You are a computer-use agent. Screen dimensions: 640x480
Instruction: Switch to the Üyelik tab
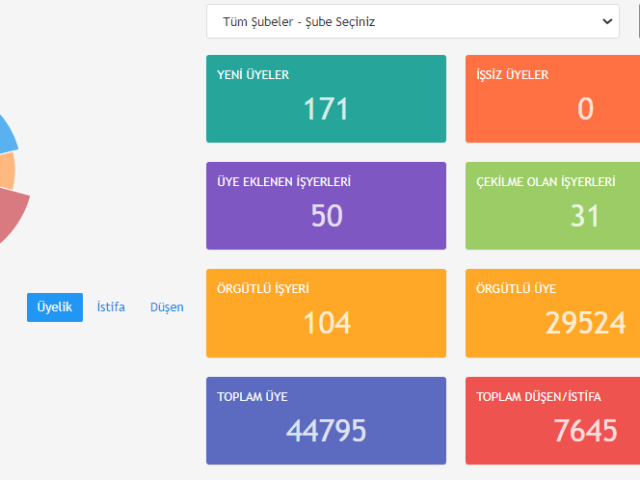(x=54, y=307)
